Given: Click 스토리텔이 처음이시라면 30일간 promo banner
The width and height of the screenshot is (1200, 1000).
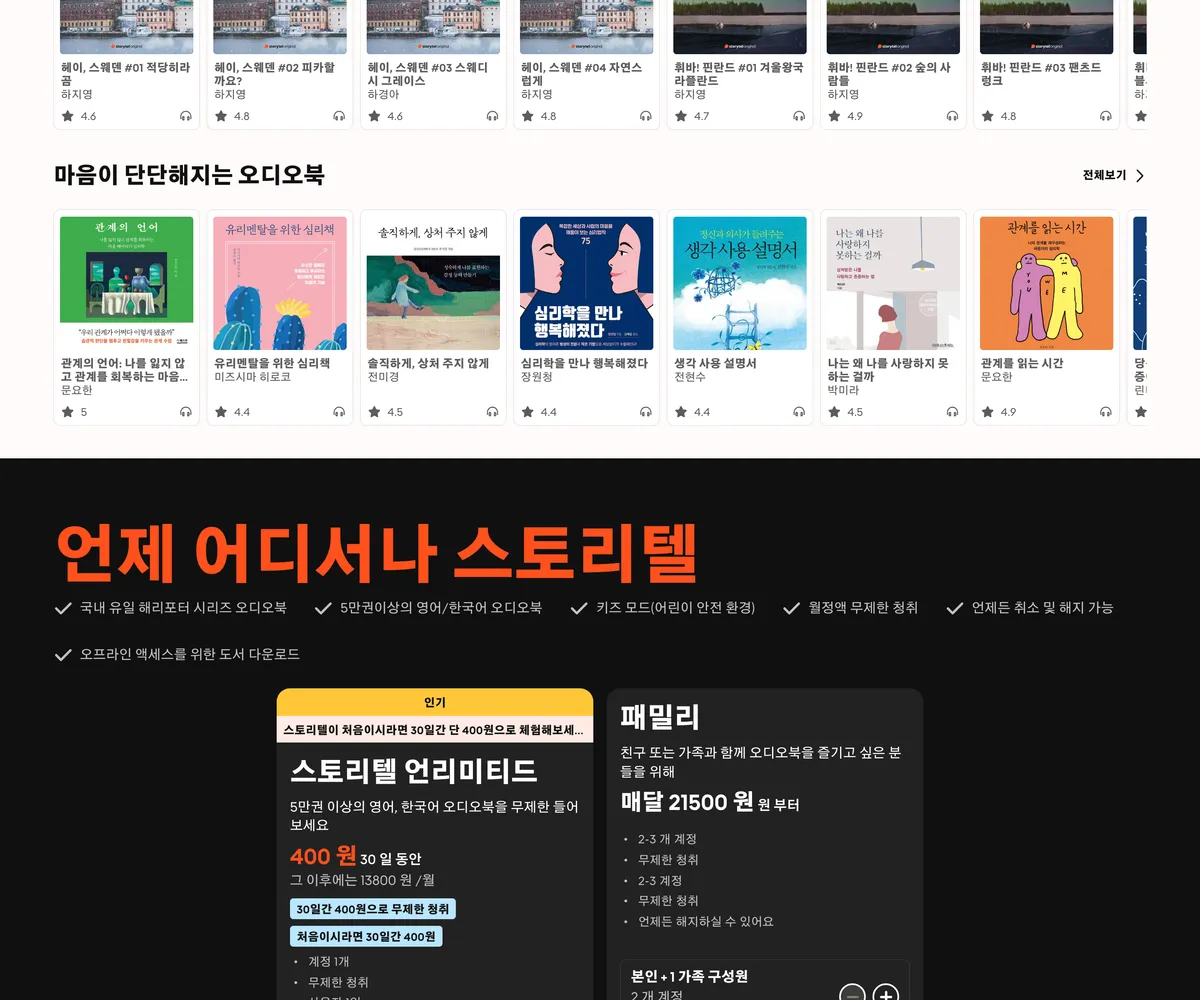Looking at the screenshot, I should (435, 730).
